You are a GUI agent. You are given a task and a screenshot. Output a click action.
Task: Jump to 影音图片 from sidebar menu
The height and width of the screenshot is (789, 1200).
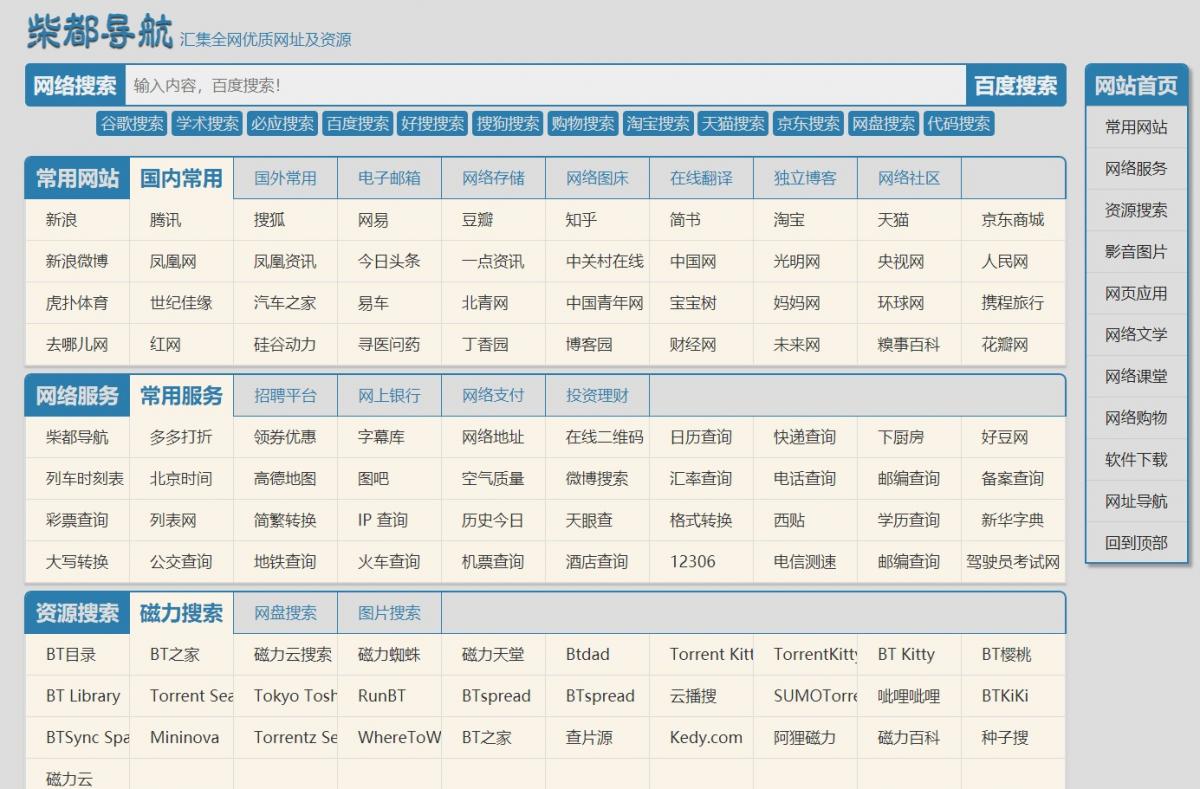(x=1136, y=252)
